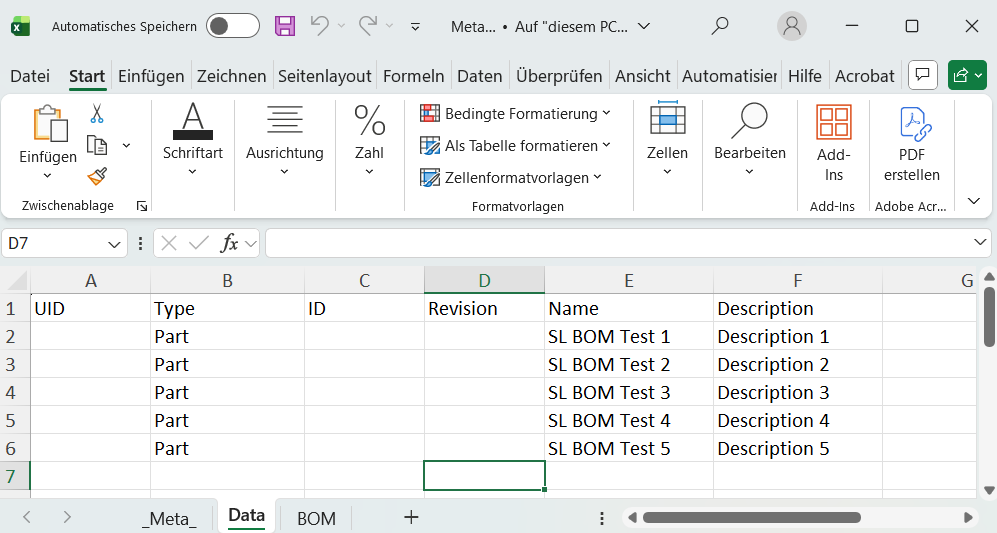Image resolution: width=997 pixels, height=533 pixels.
Task: Add a new sheet with plus icon
Action: [x=411, y=517]
